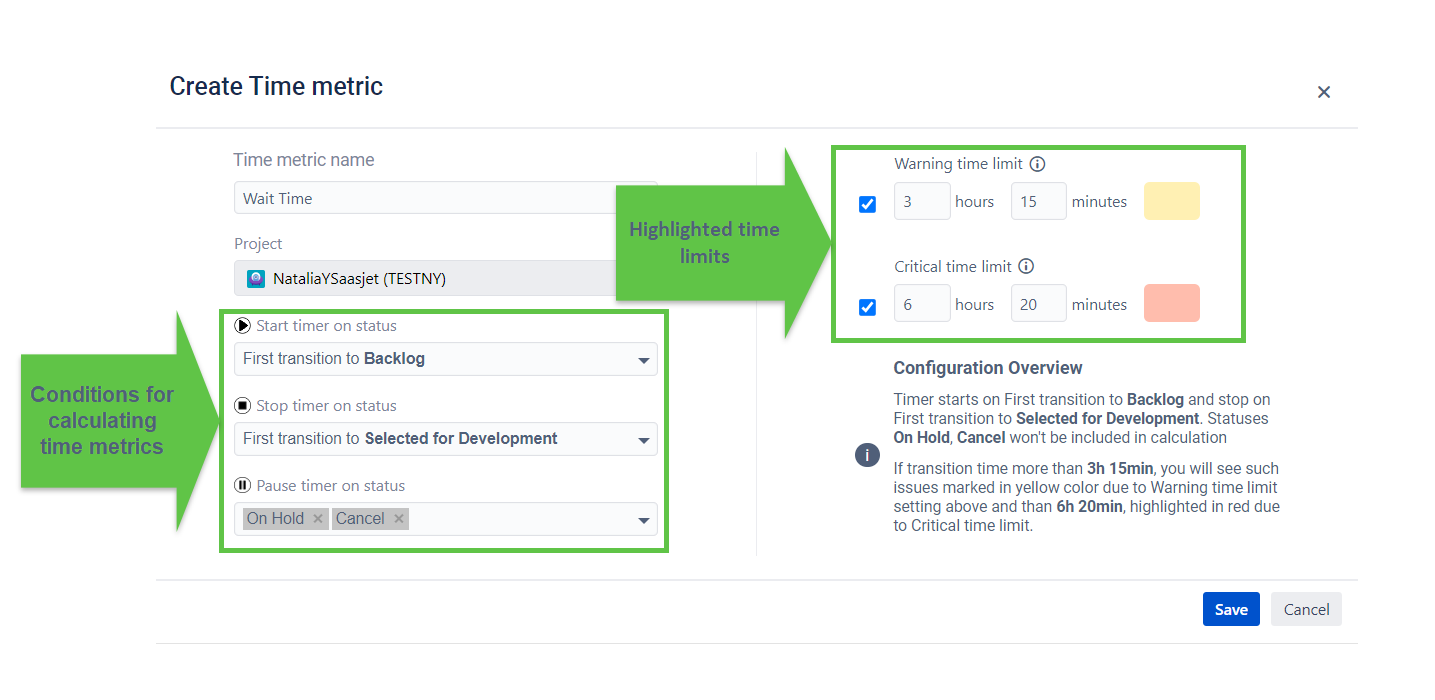Pick the yellow warning color swatch
Viewport: 1435px width, 700px height.
click(1171, 201)
